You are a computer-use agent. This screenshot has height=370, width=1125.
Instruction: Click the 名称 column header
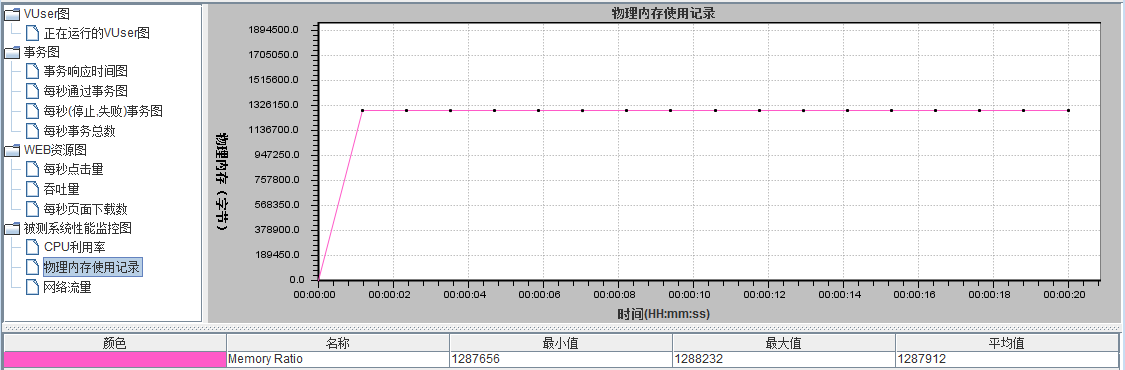338,343
